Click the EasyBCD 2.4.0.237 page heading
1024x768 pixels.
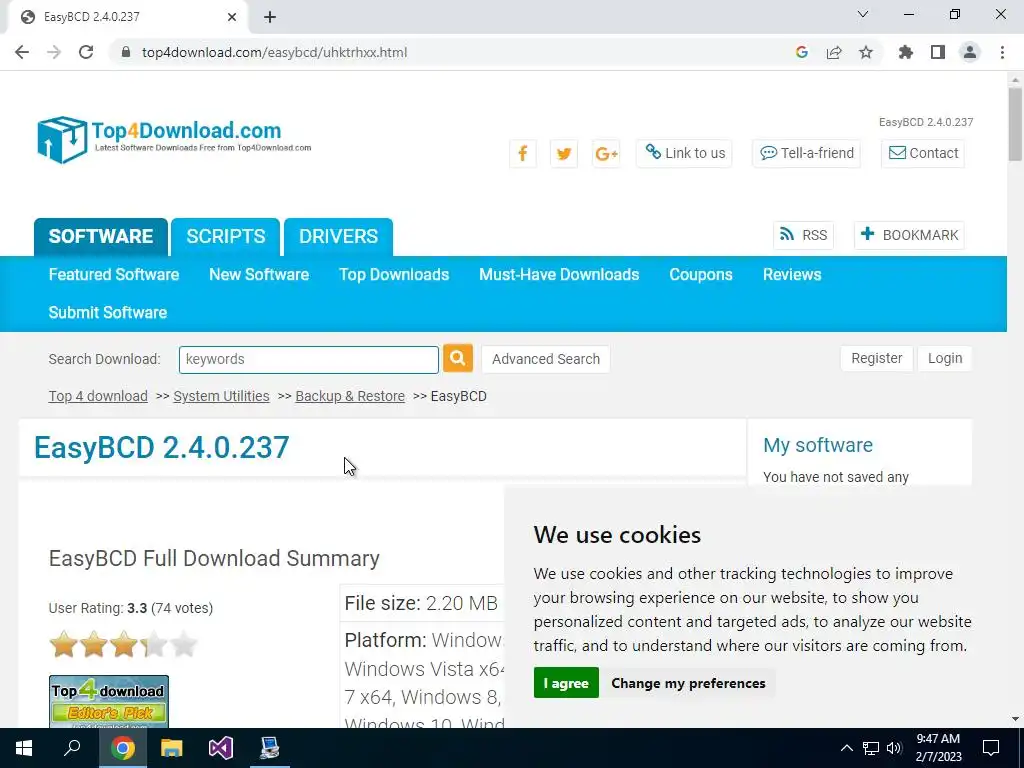point(161,447)
